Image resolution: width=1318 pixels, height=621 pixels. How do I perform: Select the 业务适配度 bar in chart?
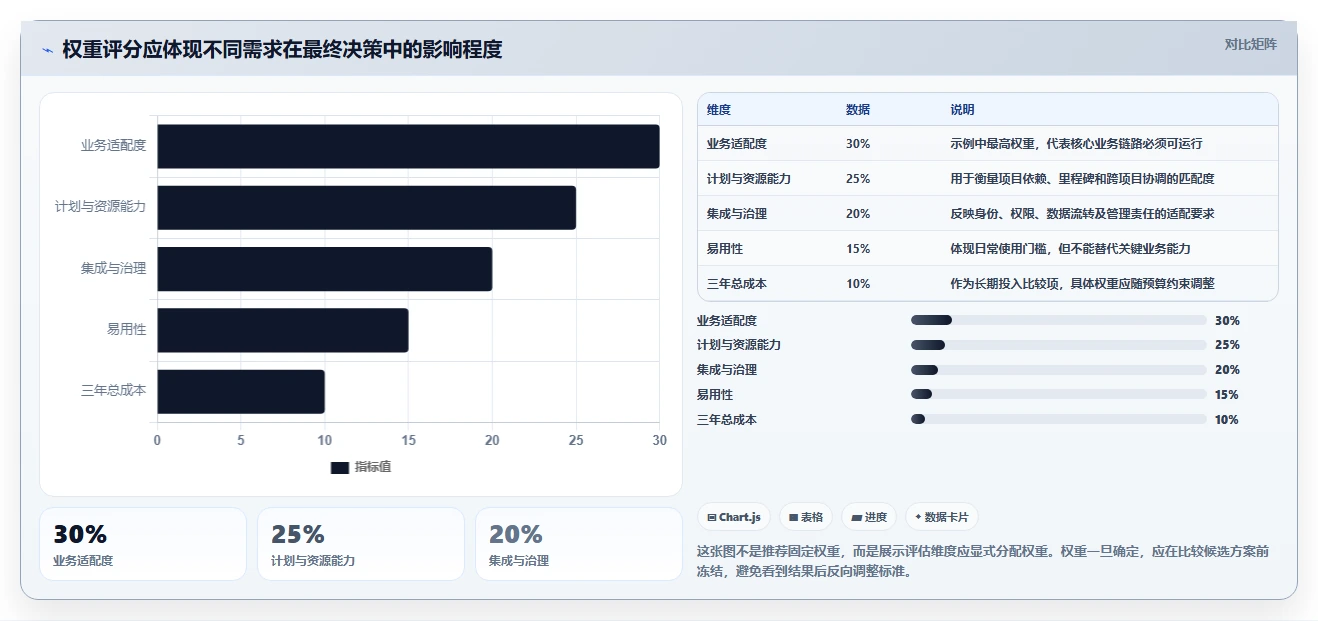point(408,146)
